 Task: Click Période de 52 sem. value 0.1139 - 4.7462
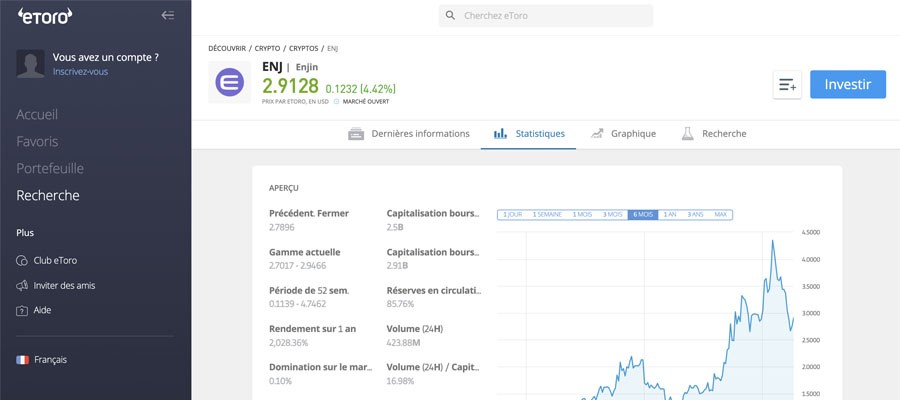297,304
